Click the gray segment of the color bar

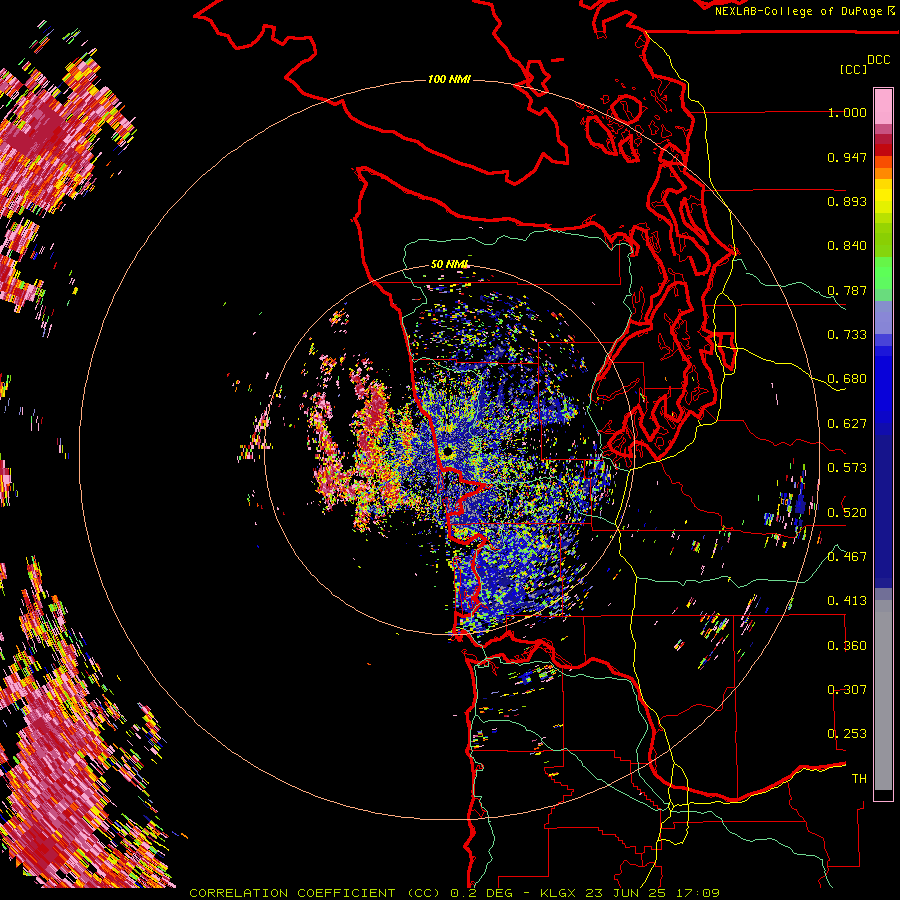click(883, 695)
